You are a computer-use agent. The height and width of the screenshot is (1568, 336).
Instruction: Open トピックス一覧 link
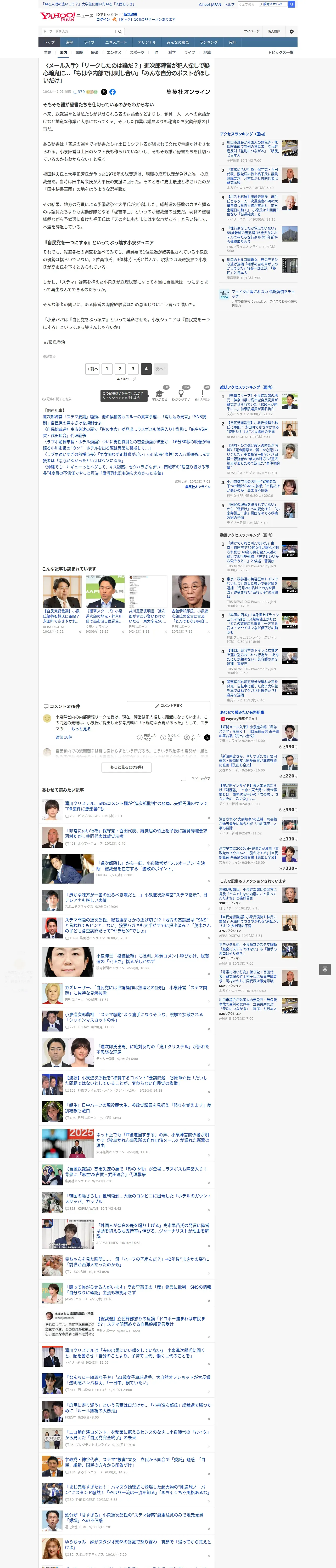point(281,52)
